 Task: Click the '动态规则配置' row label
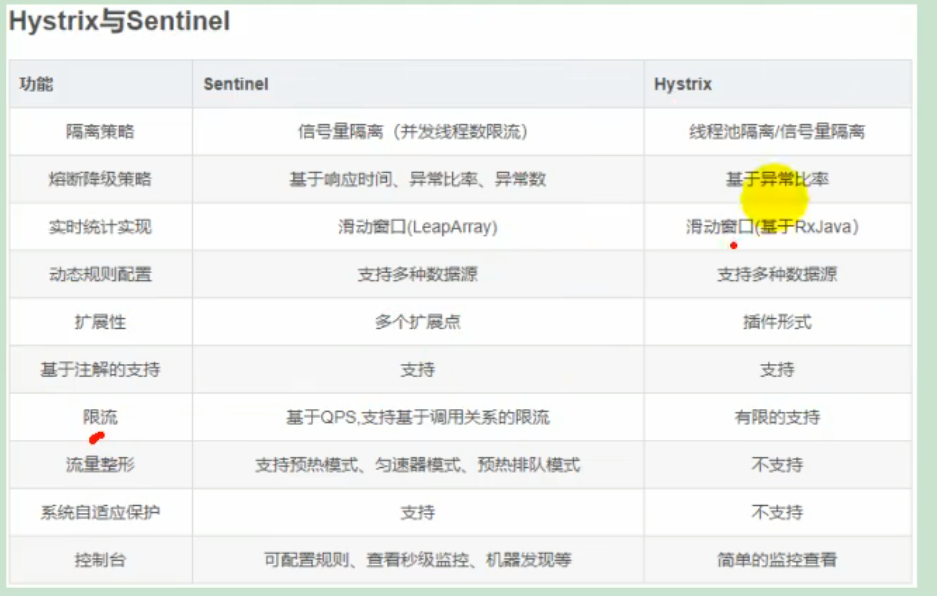(100, 274)
